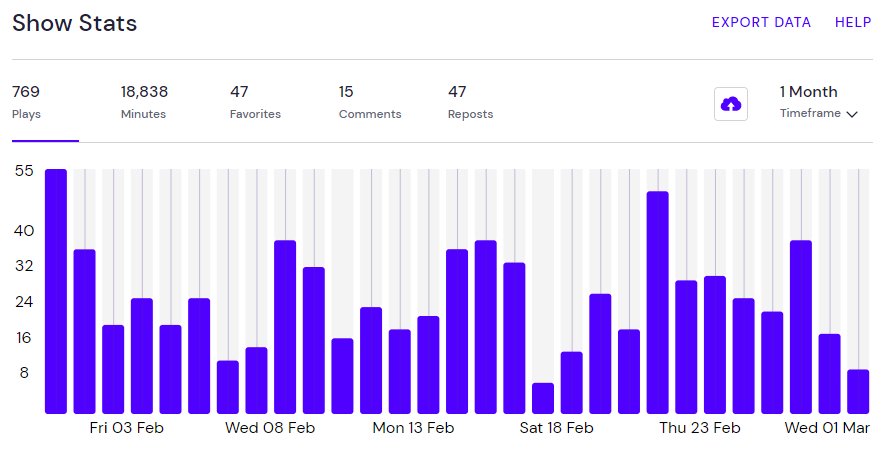Click the first tallest bar at 55 plays

tap(56, 291)
